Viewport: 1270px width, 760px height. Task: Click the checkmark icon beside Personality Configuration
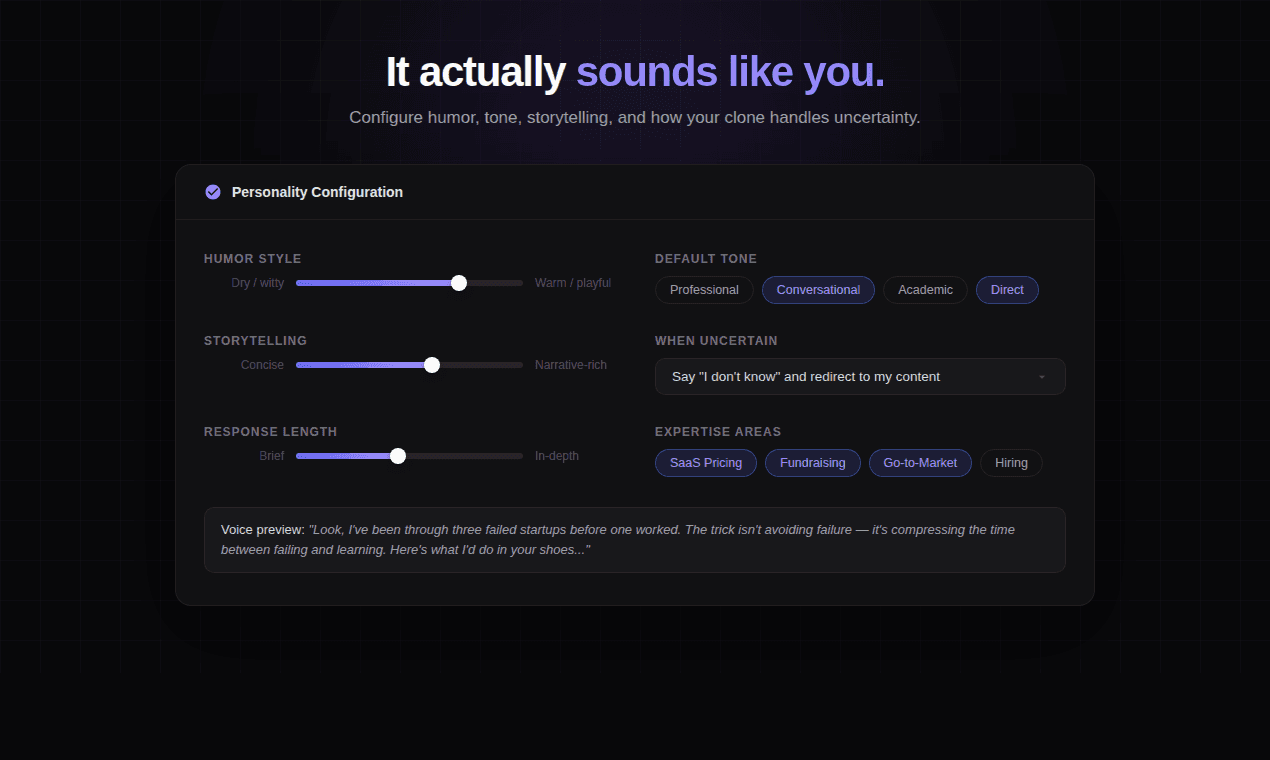point(212,191)
